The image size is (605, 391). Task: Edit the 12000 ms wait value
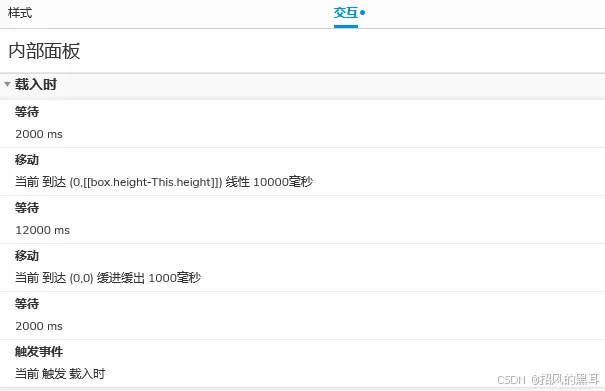(x=42, y=230)
